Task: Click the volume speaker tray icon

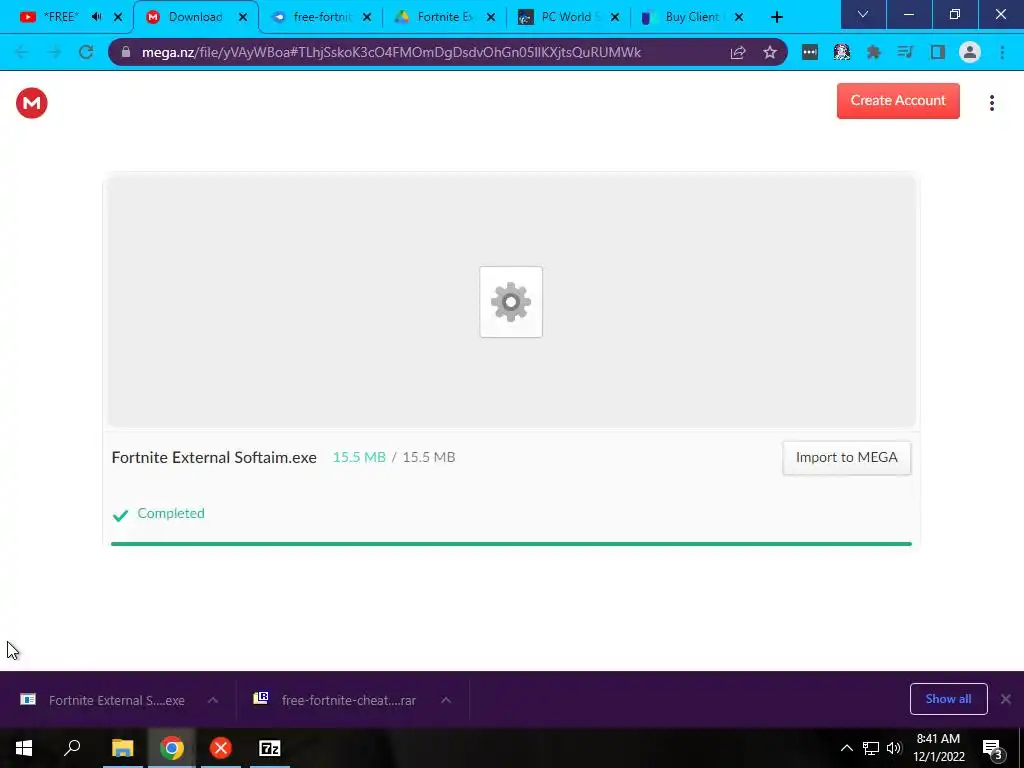Action: pyautogui.click(x=893, y=748)
